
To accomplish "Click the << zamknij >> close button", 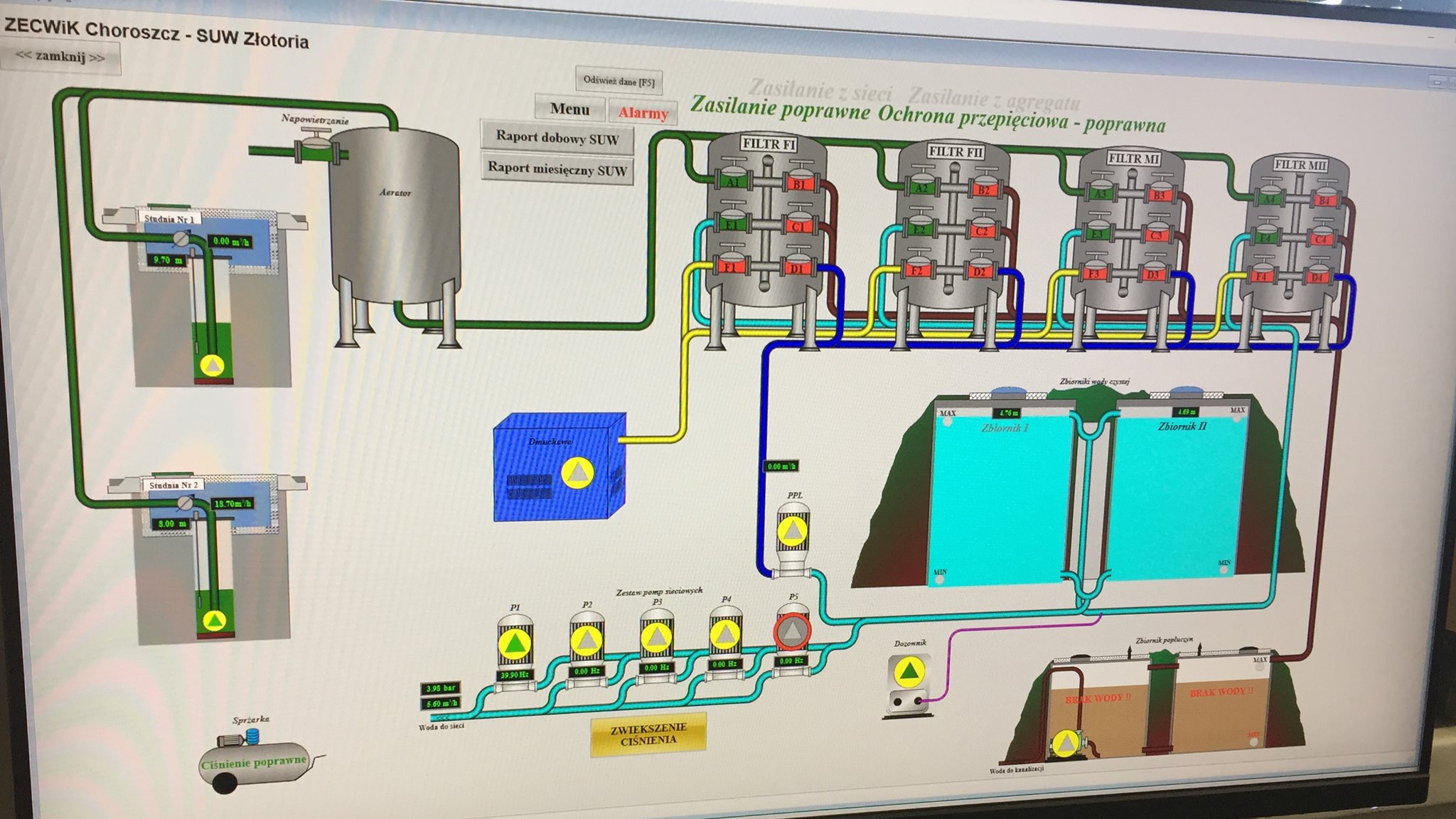I will (x=60, y=57).
